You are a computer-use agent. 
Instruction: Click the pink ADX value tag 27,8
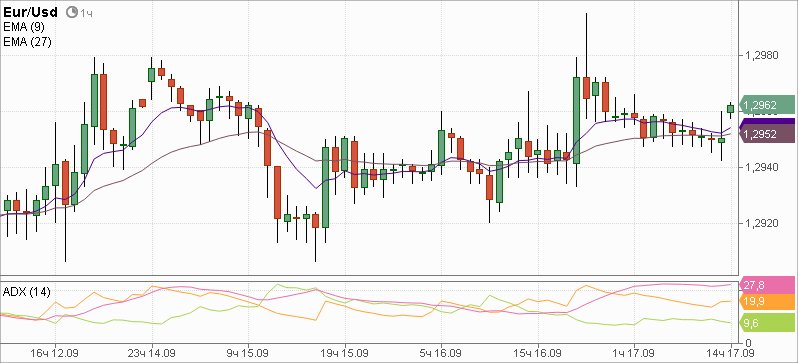pyautogui.click(x=767, y=285)
